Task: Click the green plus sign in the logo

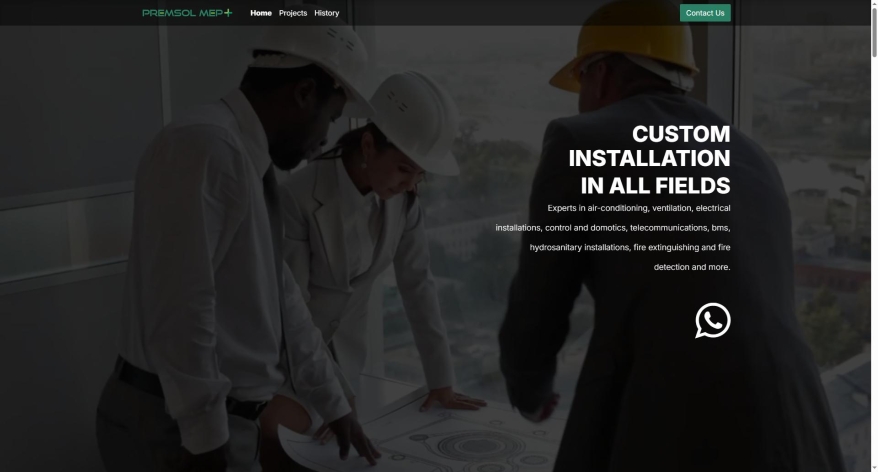Action: coord(228,12)
